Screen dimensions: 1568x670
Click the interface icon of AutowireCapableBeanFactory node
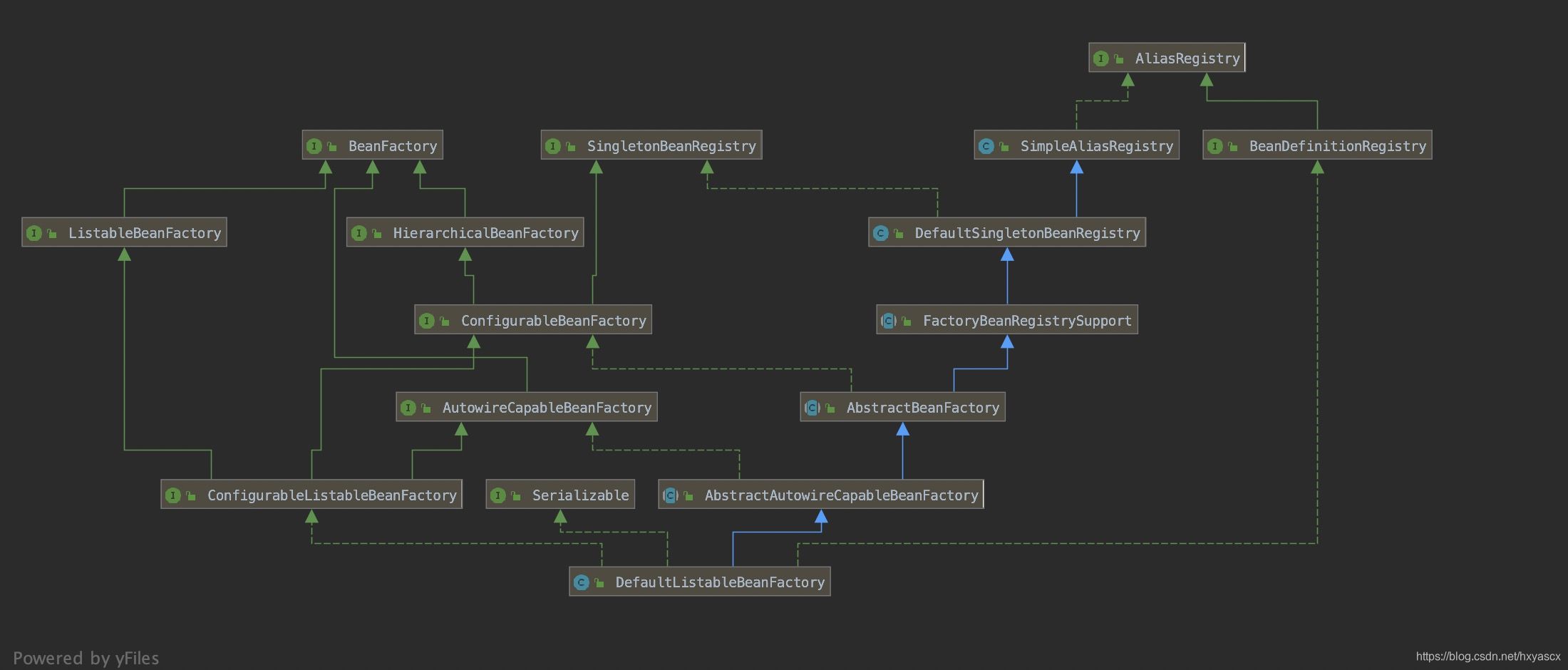[x=408, y=408]
